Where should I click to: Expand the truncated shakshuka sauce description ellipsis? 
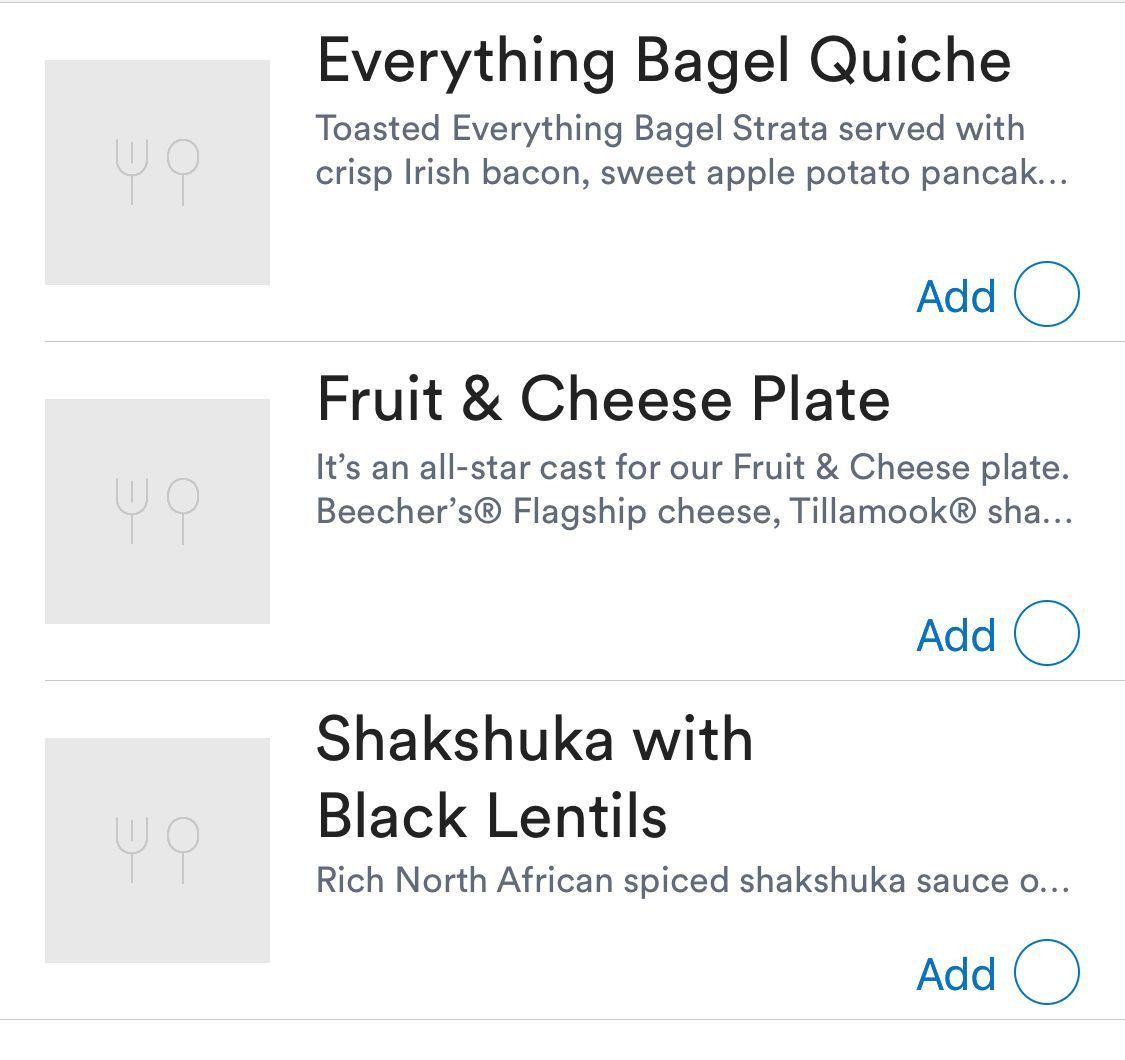click(1053, 881)
